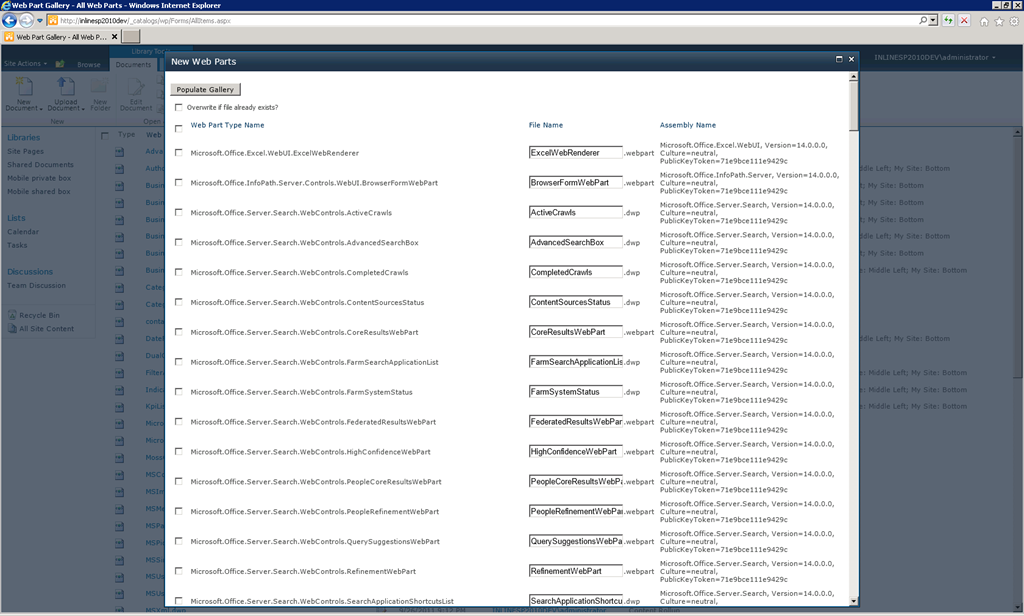Click the dialog scrollbar down arrow
Image resolution: width=1024 pixels, height=616 pixels.
(854, 601)
